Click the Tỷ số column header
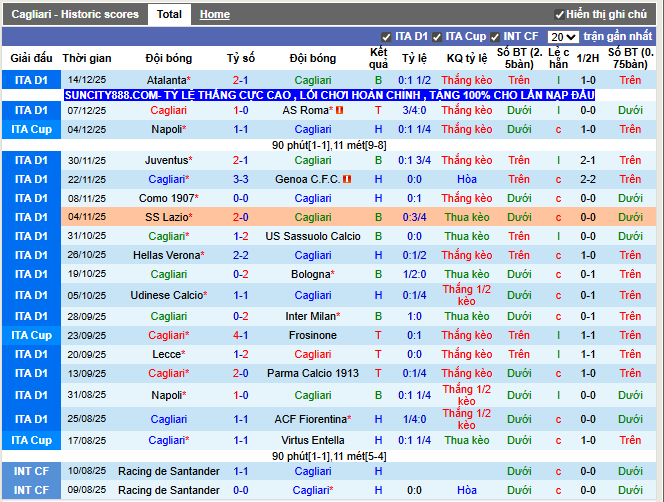664x502 pixels. point(241,58)
